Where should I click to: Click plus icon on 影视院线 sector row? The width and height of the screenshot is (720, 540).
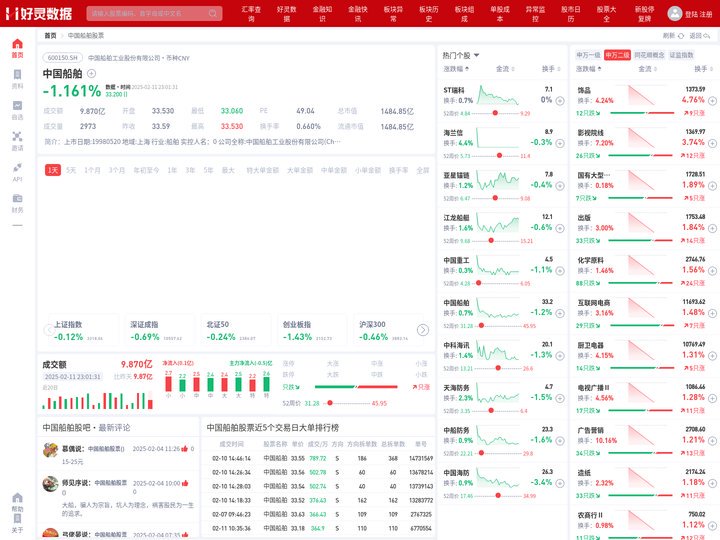click(712, 143)
